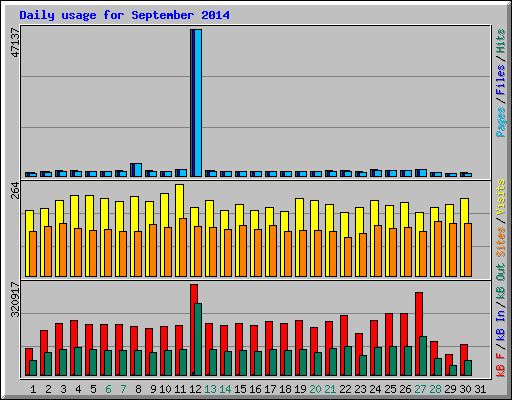Click the "Files" legend label
The width and height of the screenshot is (512, 400).
click(x=500, y=80)
